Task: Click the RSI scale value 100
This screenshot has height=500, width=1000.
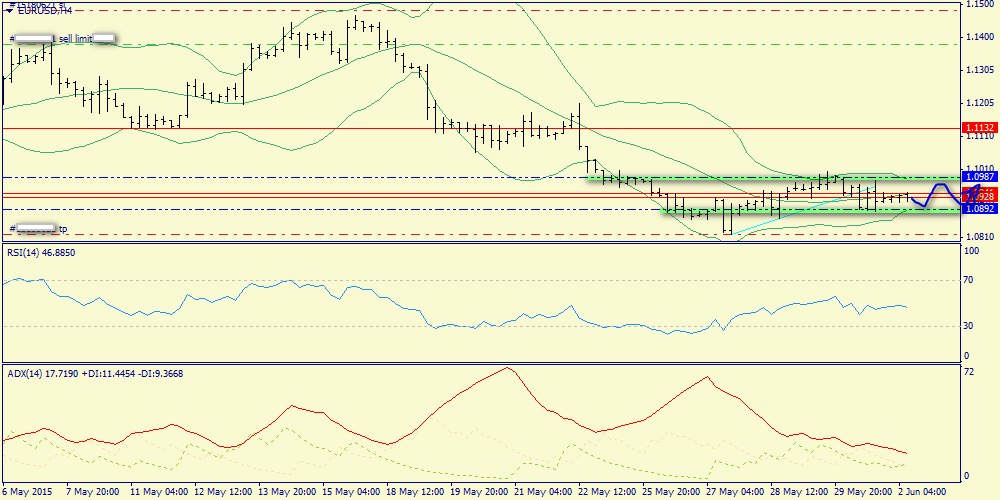Action: (972, 252)
